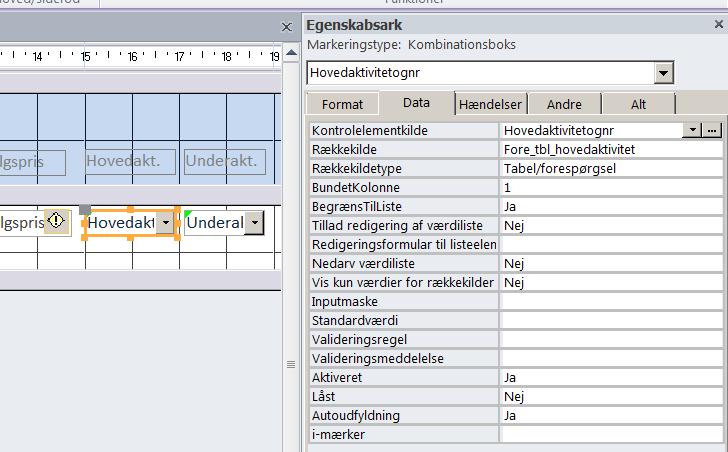728x452 pixels.
Task: Click the move handle of selected combo box
Action: coord(85,209)
